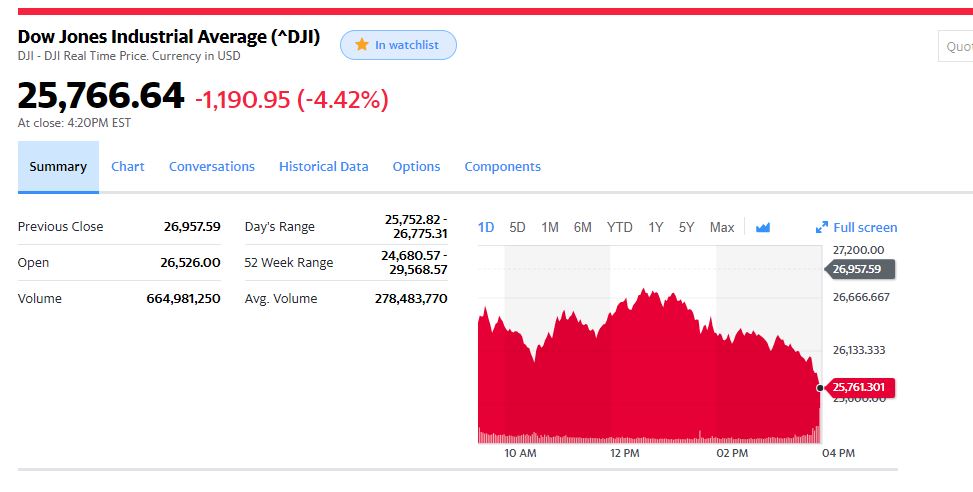Click the Quote lookup search field
The image size is (973, 492).
pos(957,46)
